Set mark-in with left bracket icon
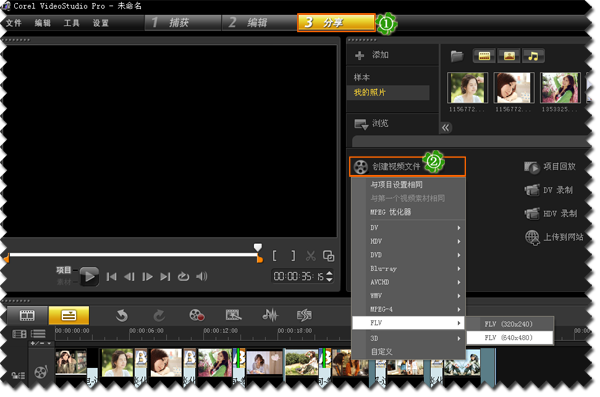Screen dimensions: 600x397 274,255
